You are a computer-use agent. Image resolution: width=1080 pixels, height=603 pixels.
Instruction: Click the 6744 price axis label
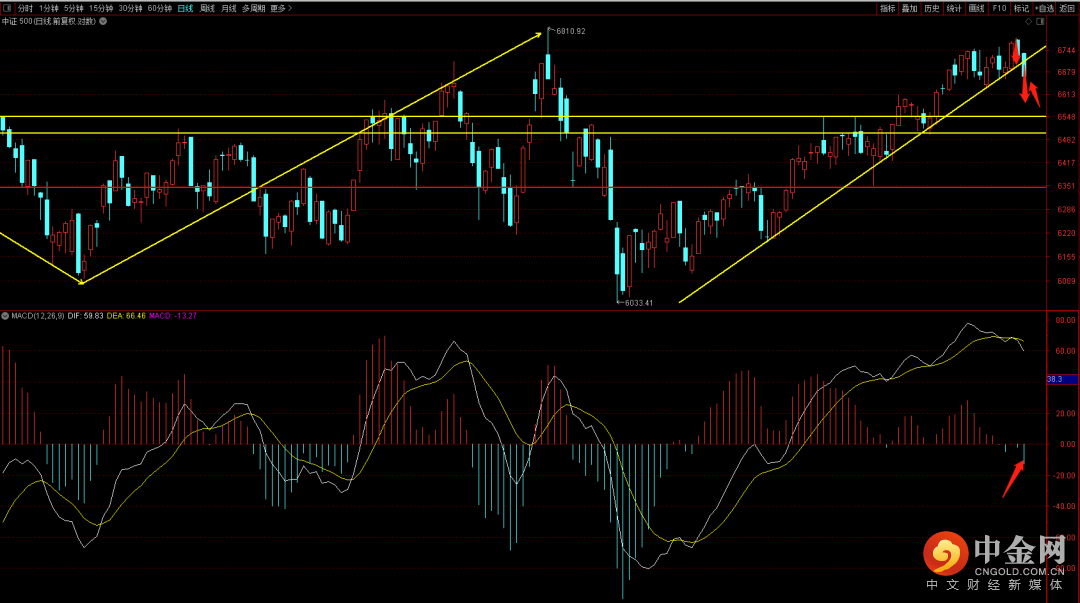pyautogui.click(x=1066, y=50)
